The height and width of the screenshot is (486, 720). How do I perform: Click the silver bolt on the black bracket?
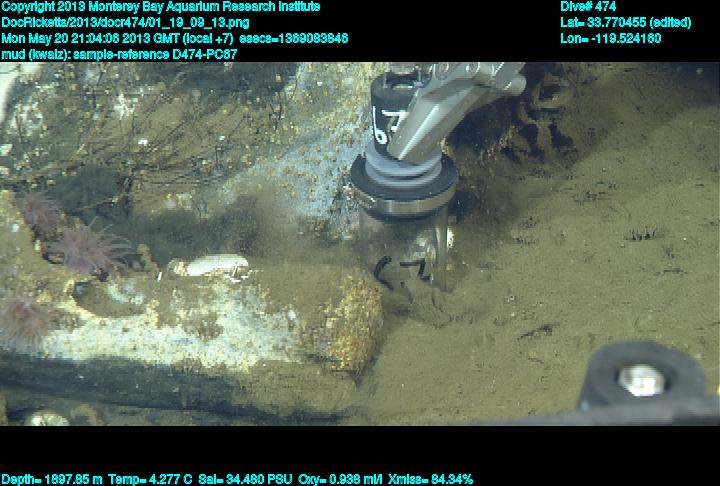[637, 379]
